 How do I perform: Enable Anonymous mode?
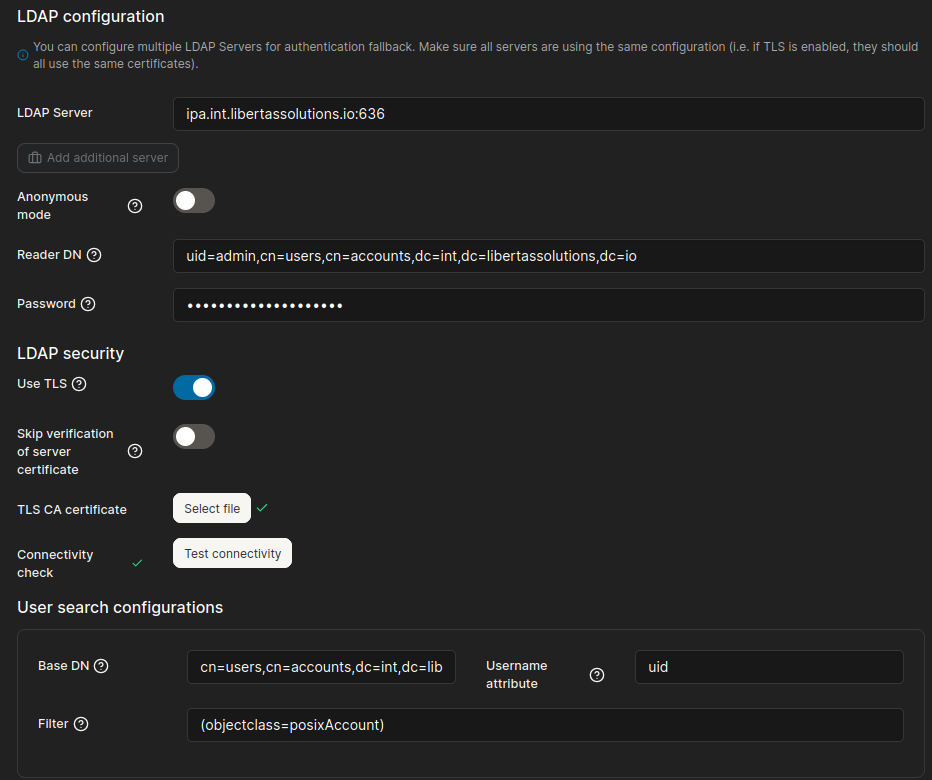pyautogui.click(x=194, y=200)
